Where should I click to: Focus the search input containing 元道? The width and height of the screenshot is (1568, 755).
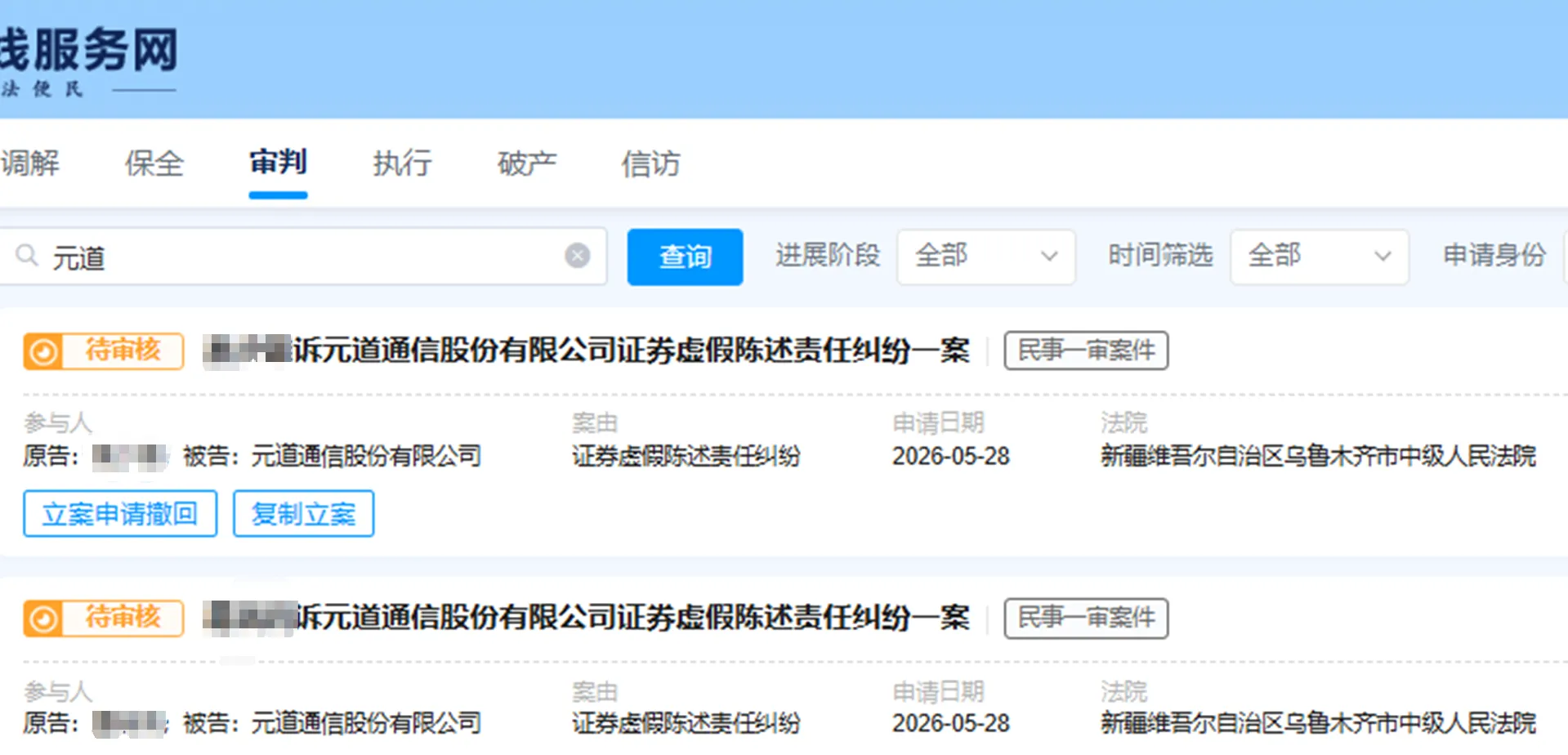tap(302, 257)
